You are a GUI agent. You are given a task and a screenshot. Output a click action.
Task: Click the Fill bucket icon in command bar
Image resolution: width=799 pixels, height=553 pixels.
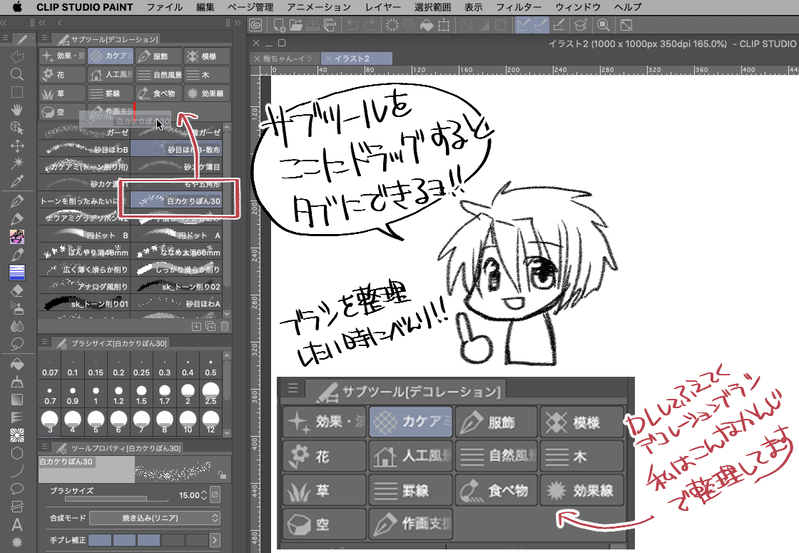tap(427, 24)
